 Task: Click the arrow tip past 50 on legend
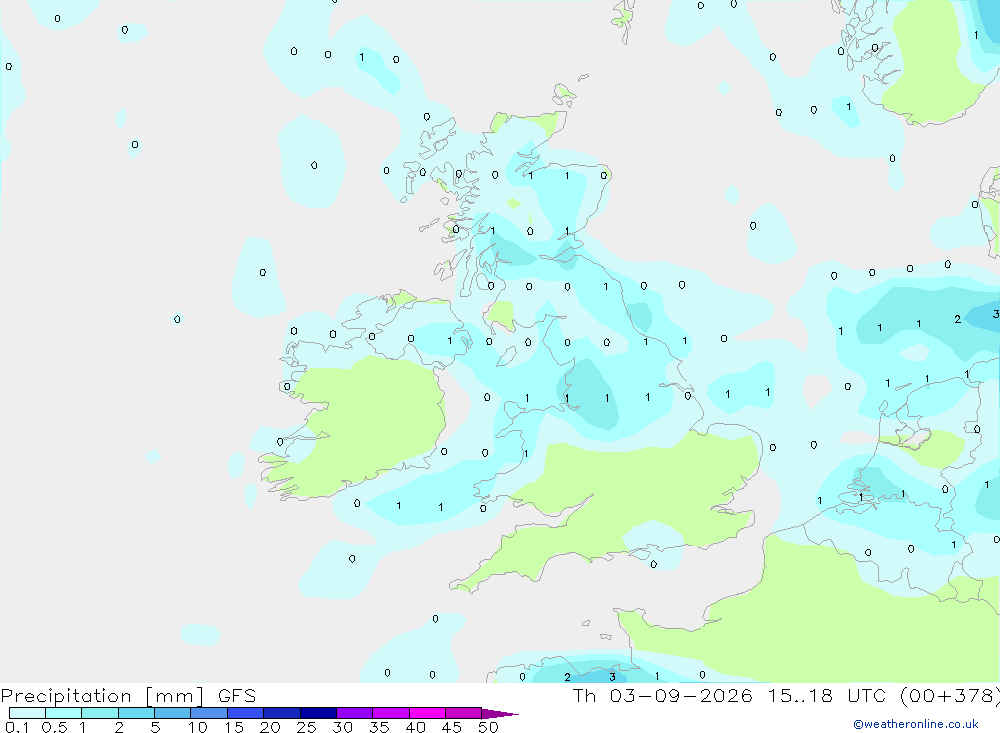point(501,713)
